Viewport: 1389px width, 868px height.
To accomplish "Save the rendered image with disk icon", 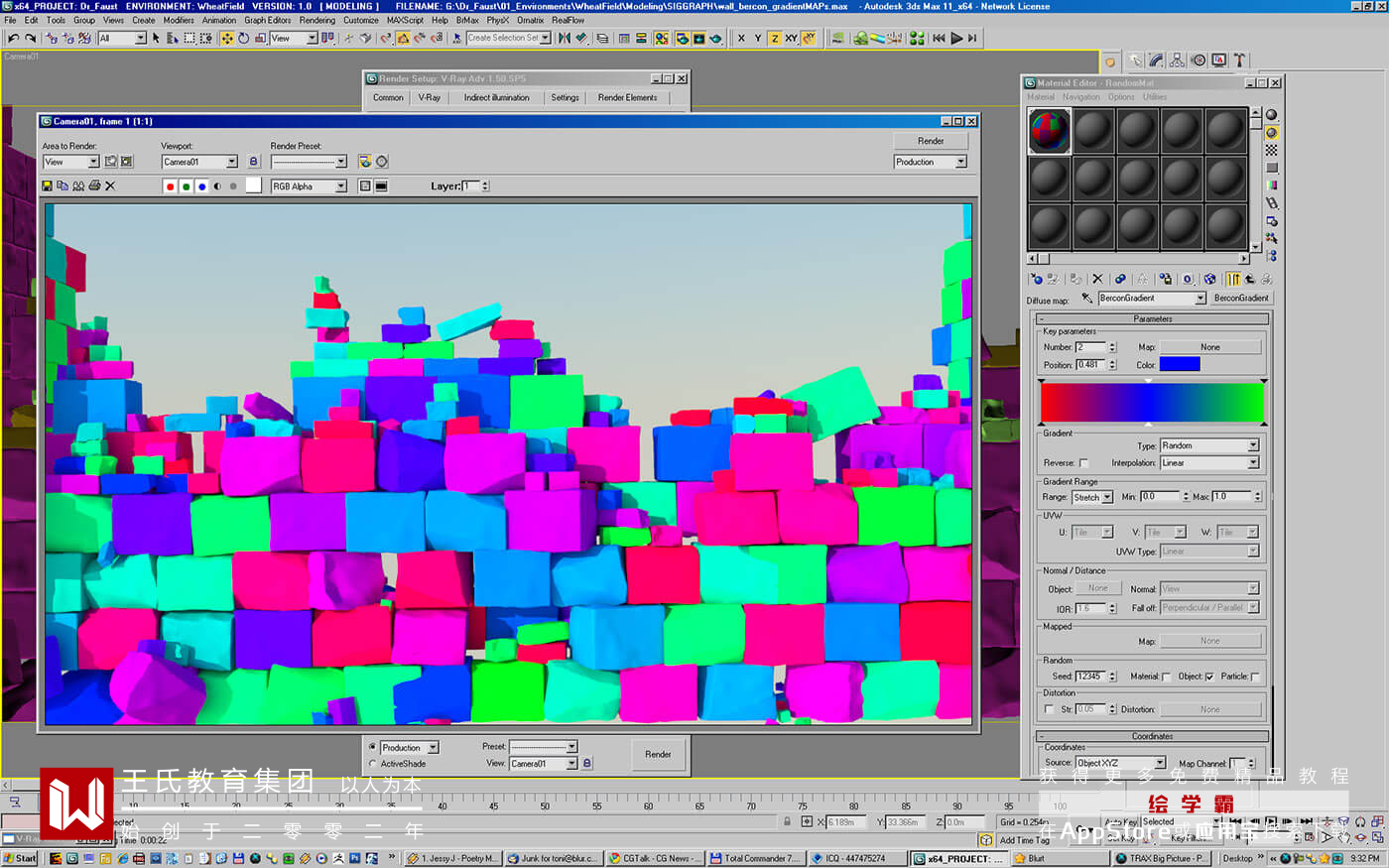I will click(x=48, y=186).
